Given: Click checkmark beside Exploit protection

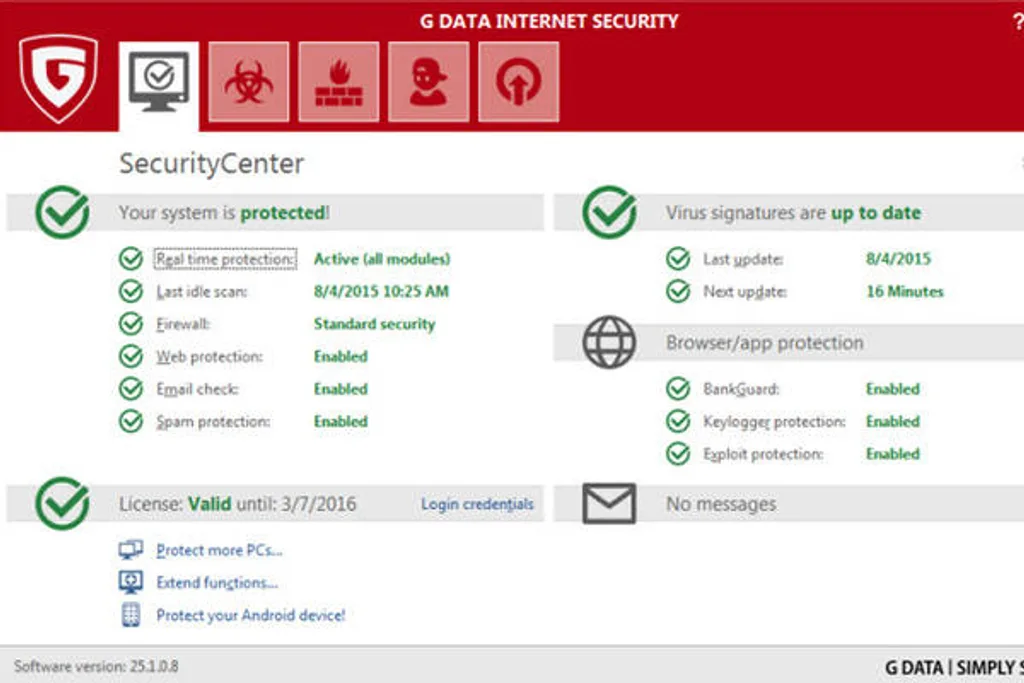Looking at the screenshot, I should (x=678, y=454).
